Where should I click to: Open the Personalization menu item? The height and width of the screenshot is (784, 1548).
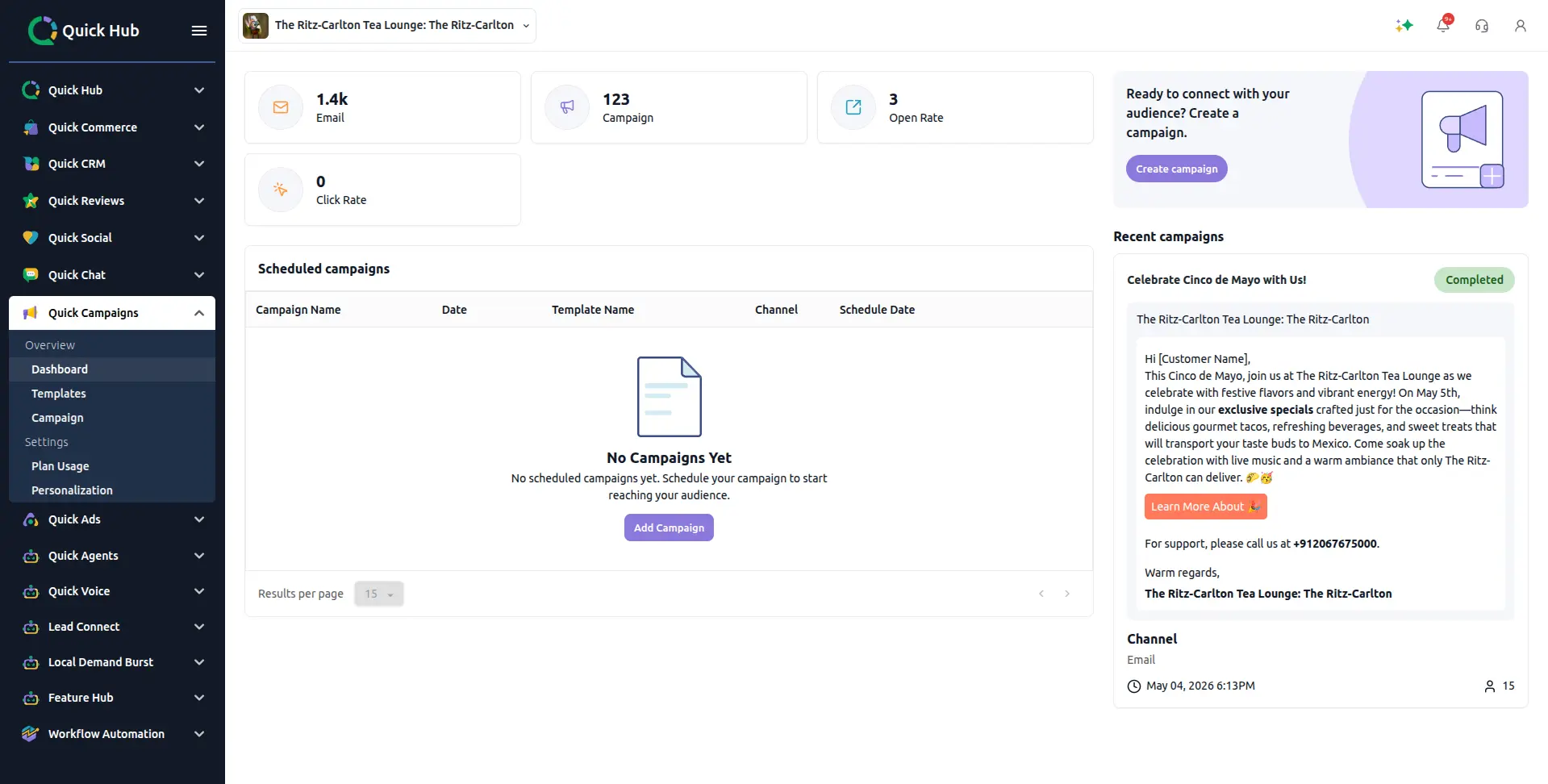(112, 490)
